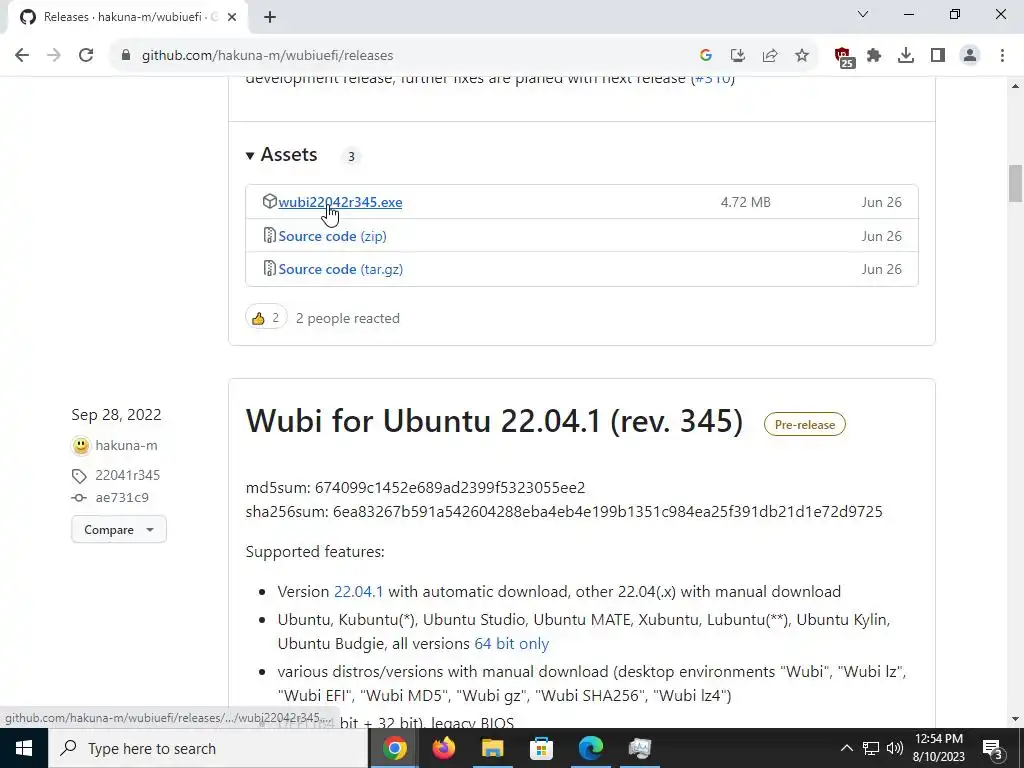Click the zip file icon beside Source code (zip)

[x=269, y=235]
